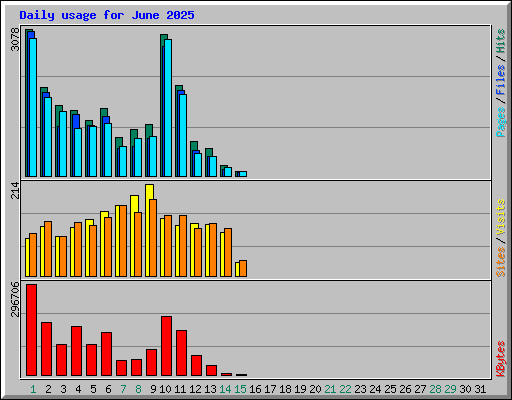Click day 25 on the x-axis
The image size is (512, 400).
click(x=390, y=389)
